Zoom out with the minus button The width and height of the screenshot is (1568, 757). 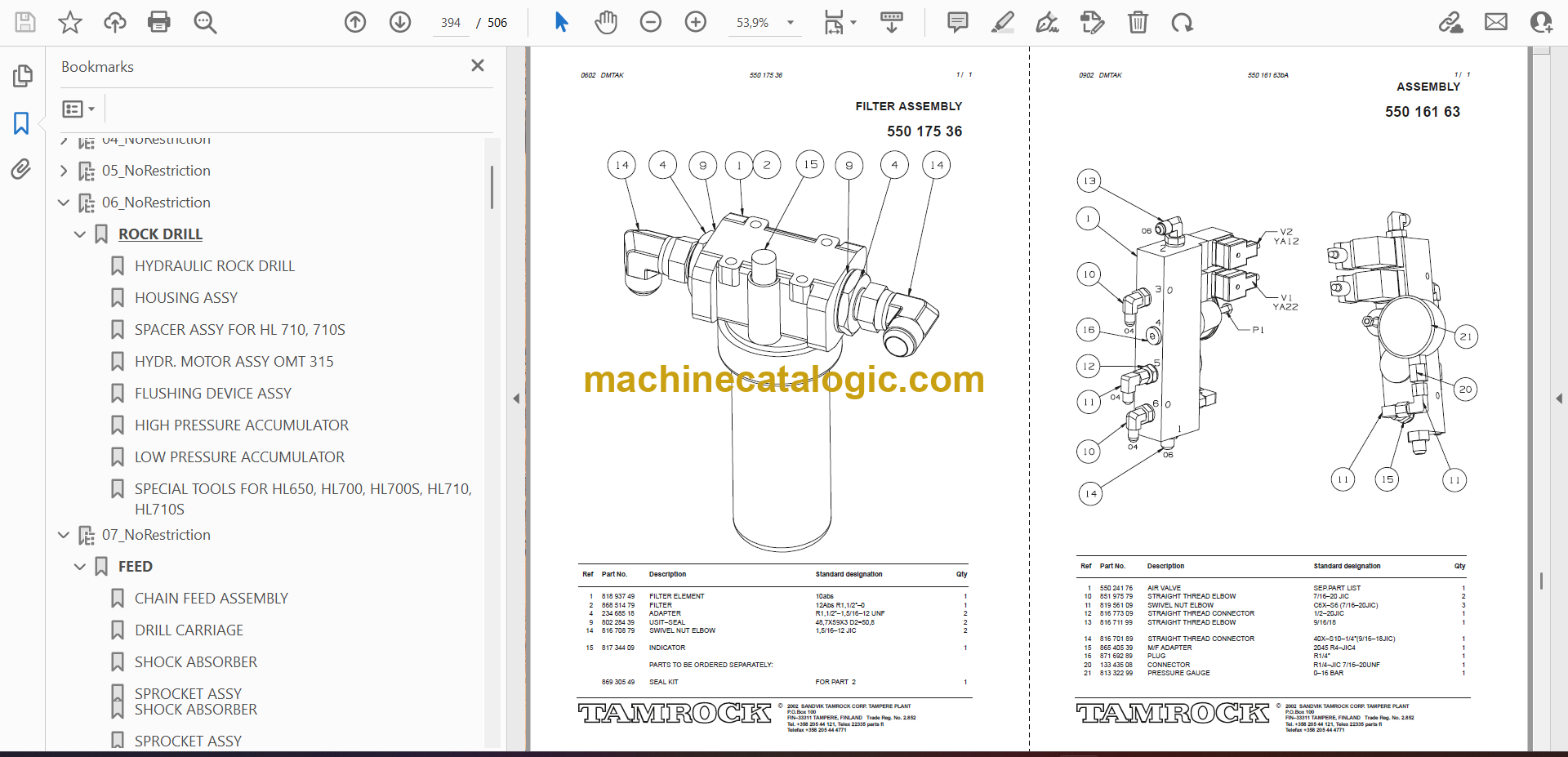(651, 22)
